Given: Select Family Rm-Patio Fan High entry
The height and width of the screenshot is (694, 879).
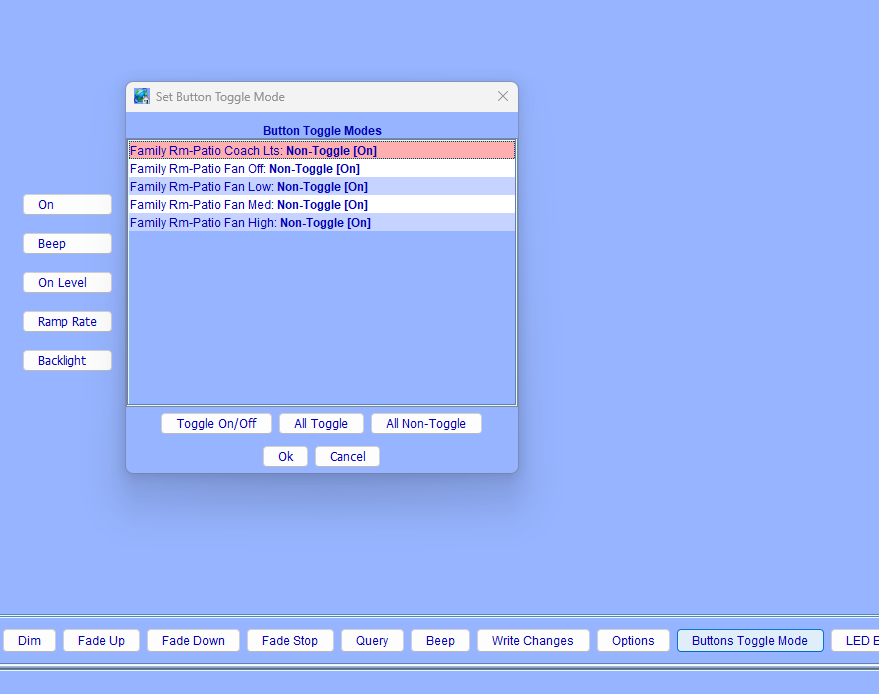Looking at the screenshot, I should [321, 223].
